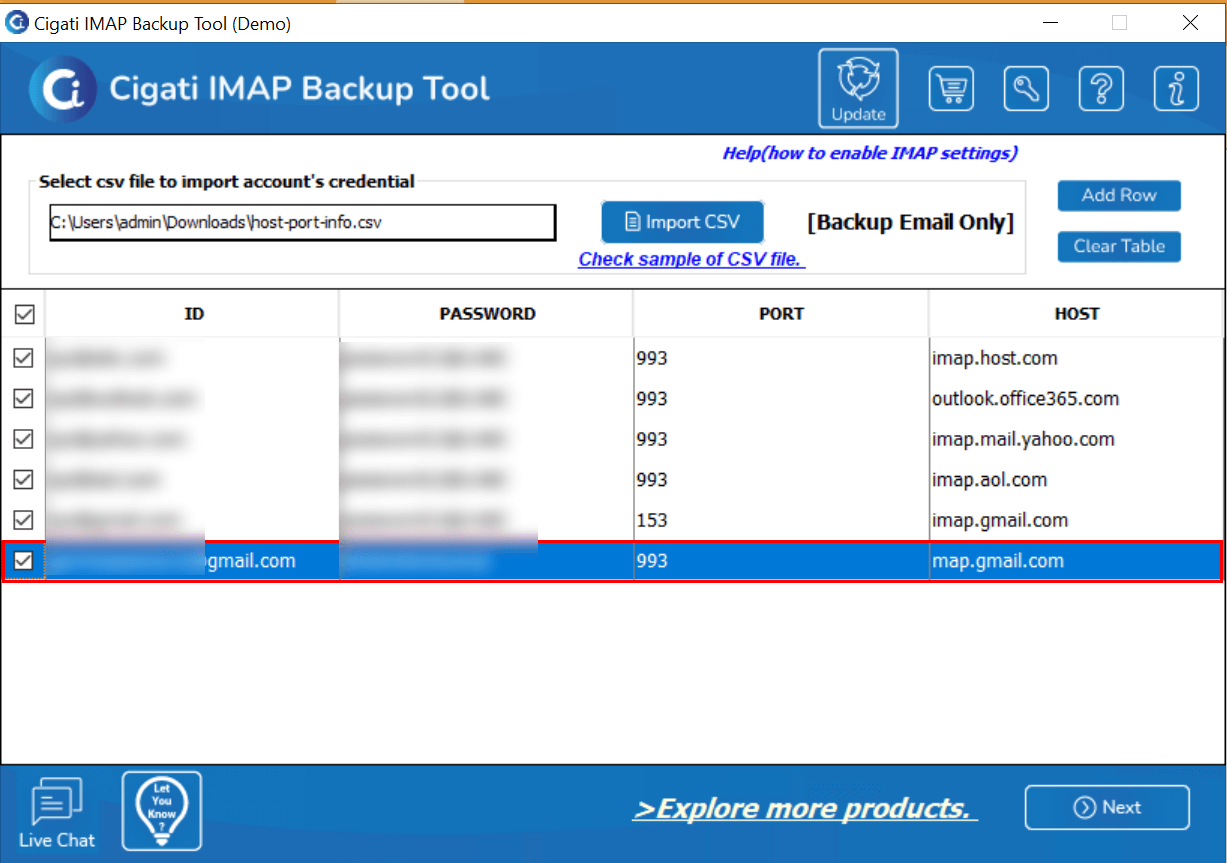
Task: Click the port 993 cell in imap.aol.com row
Action: point(781,480)
